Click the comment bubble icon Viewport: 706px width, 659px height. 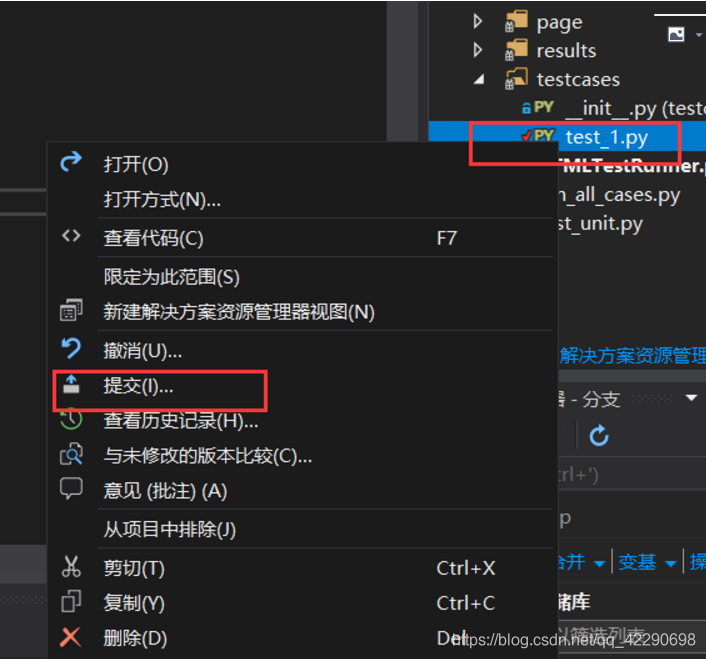coord(71,488)
